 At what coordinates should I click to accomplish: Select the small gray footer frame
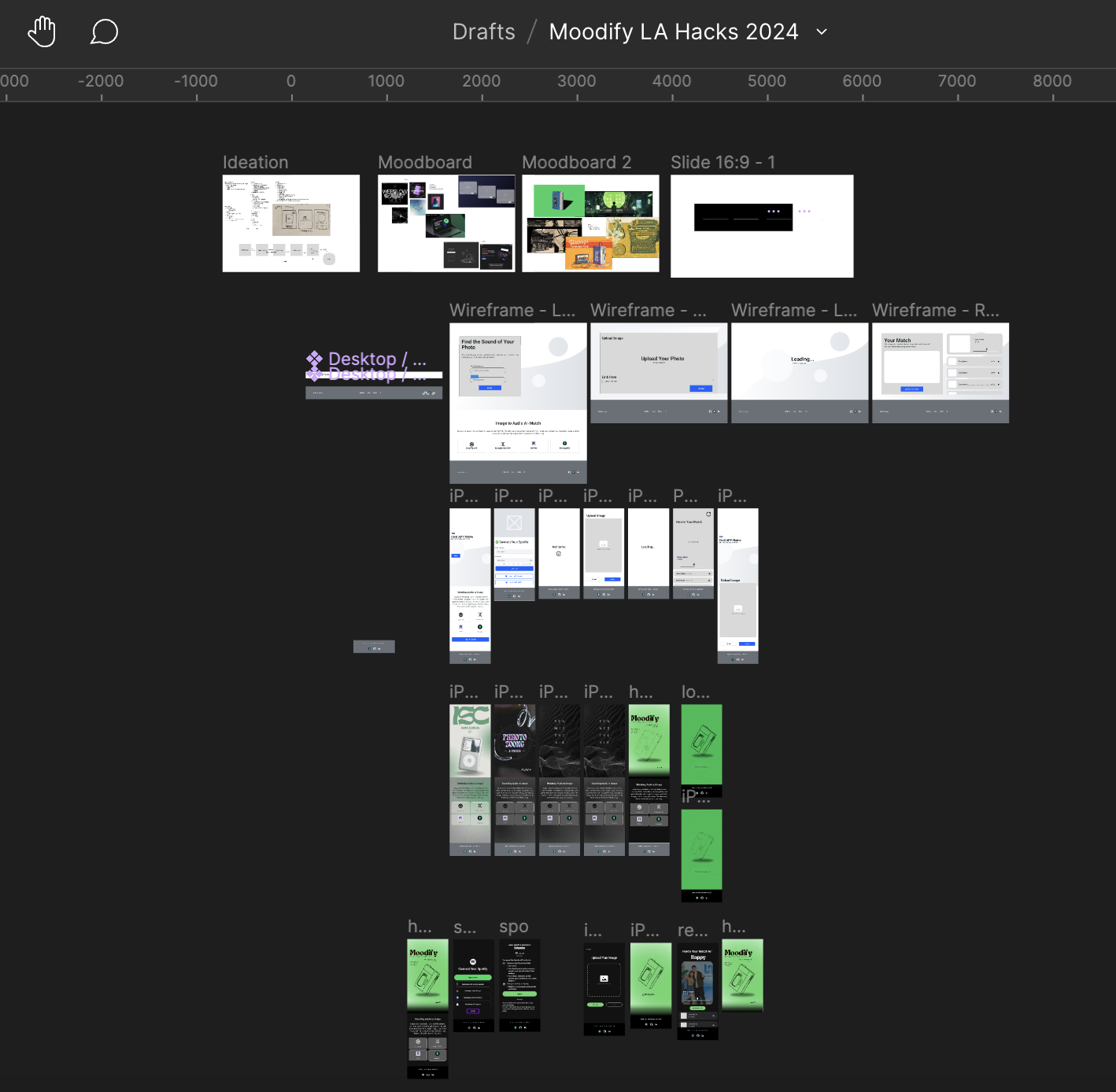point(374,647)
